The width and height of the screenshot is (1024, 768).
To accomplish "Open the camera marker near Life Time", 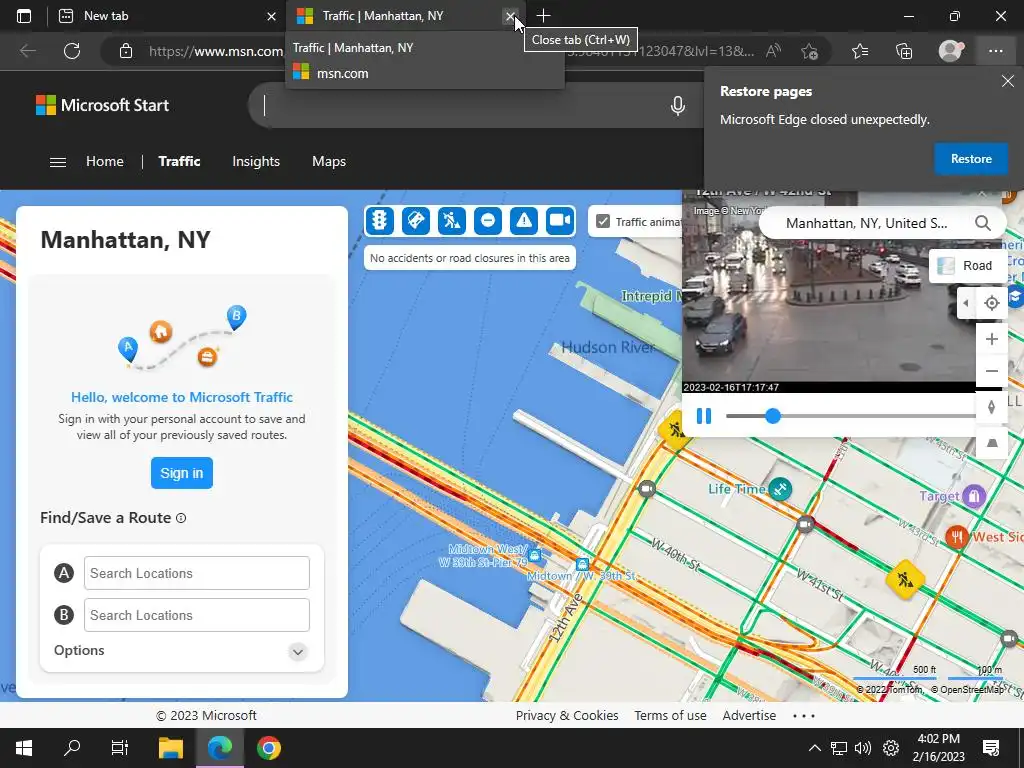I will (x=805, y=524).
